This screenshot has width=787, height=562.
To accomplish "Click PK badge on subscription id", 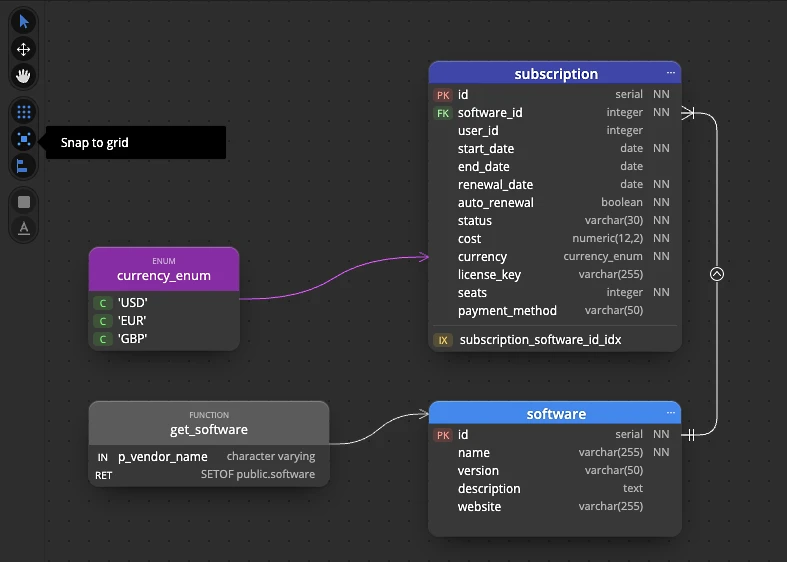I will [443, 95].
